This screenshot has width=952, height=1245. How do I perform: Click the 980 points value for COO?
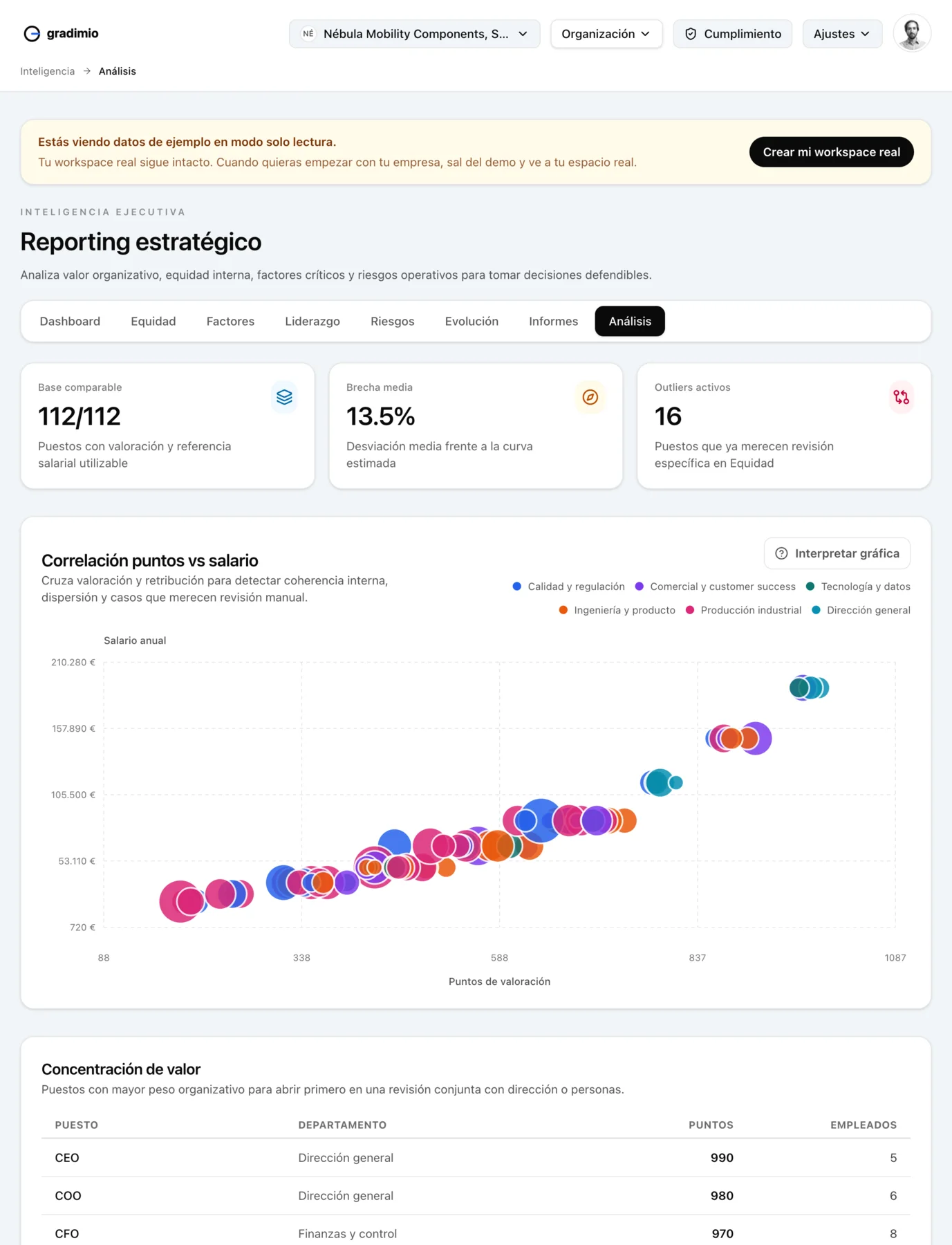tap(722, 1196)
